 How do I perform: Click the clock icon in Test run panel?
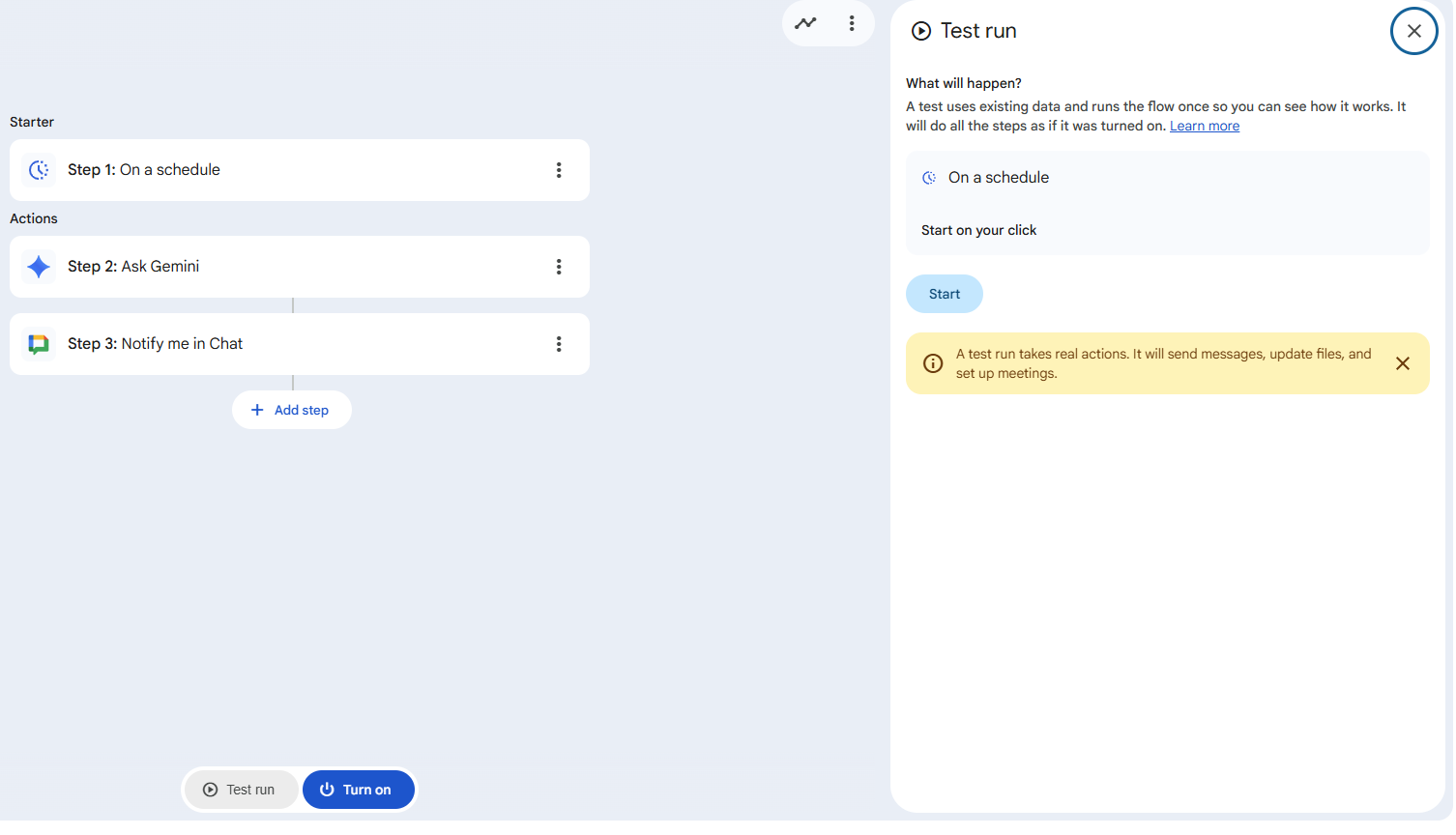[x=929, y=178]
